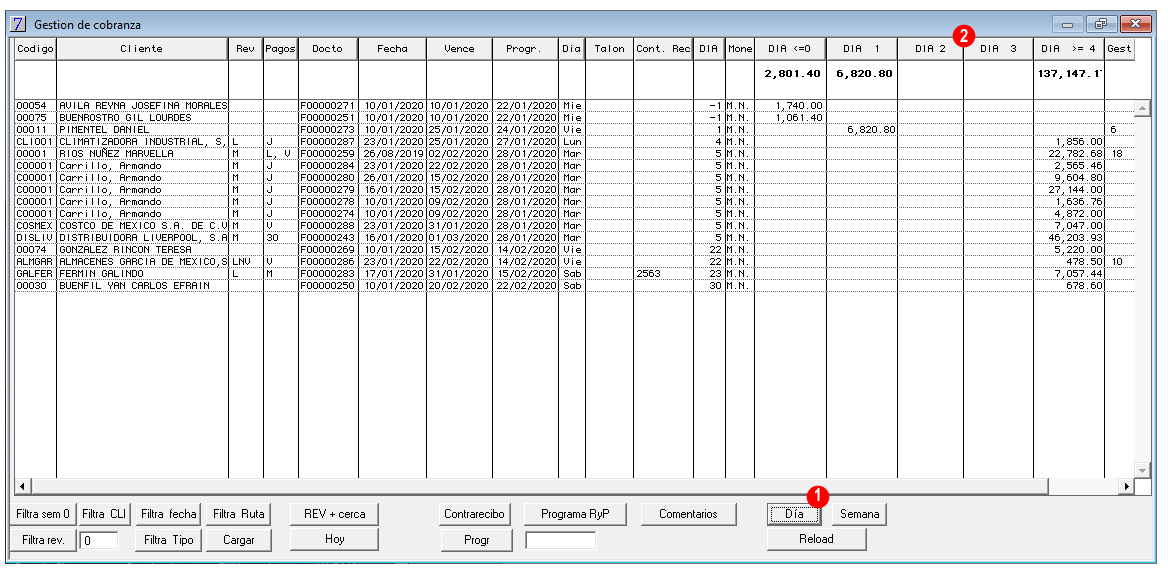The height and width of the screenshot is (570, 1168).
Task: Sort by the Cliente column header
Action: tap(142, 48)
